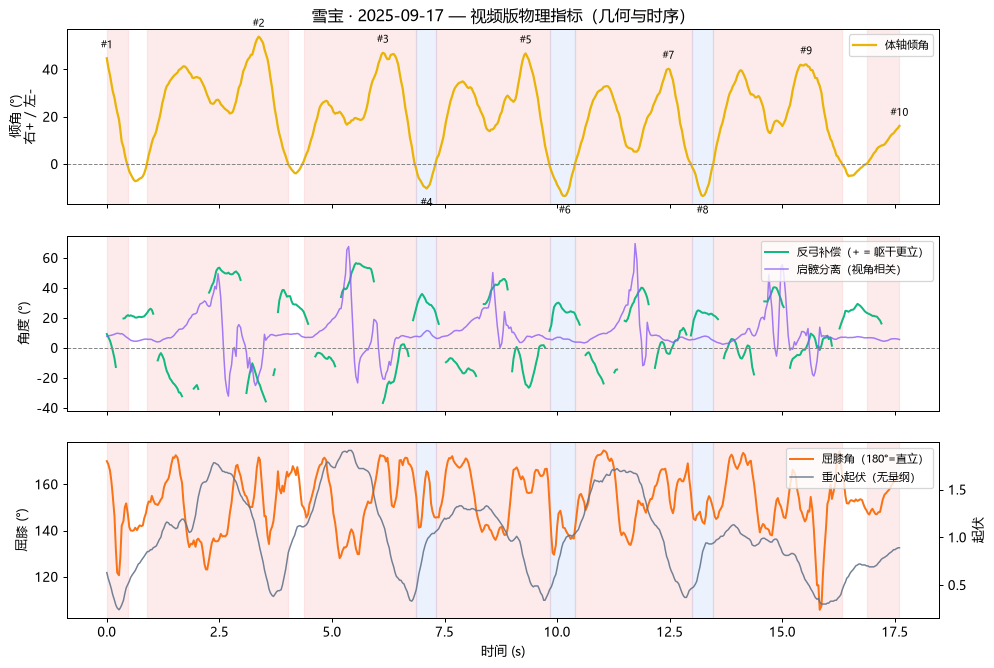Select the 屈膝角（180°=直立）legend text
The height and width of the screenshot is (668, 994).
872,459
